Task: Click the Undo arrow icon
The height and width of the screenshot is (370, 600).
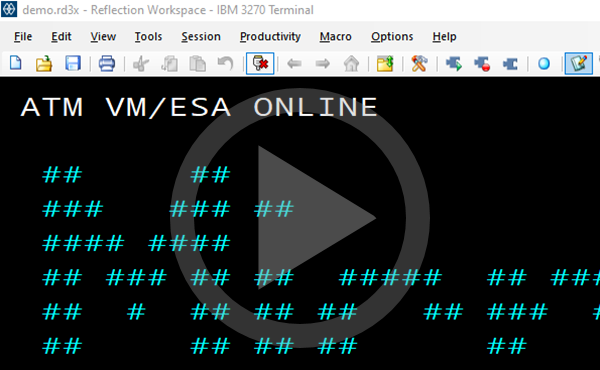Action: point(225,64)
